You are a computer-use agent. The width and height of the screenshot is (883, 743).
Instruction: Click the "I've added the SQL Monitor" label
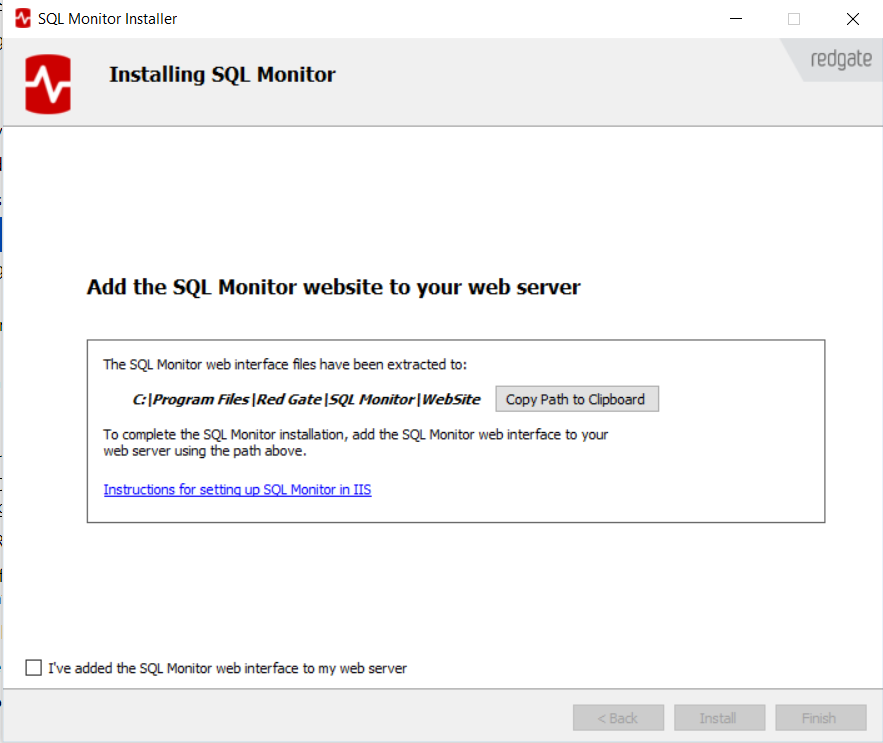(227, 668)
